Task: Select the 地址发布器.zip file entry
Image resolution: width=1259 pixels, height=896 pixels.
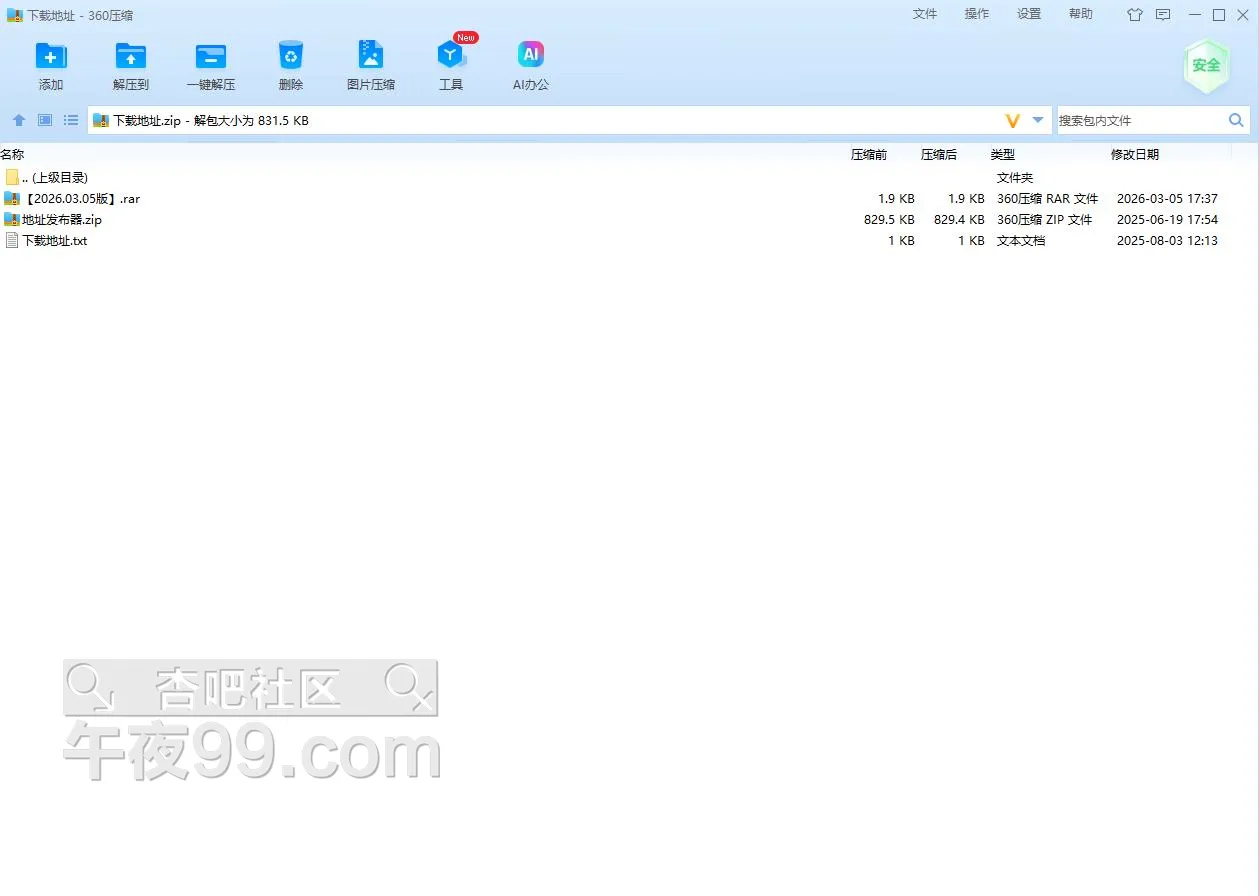Action: tap(62, 220)
